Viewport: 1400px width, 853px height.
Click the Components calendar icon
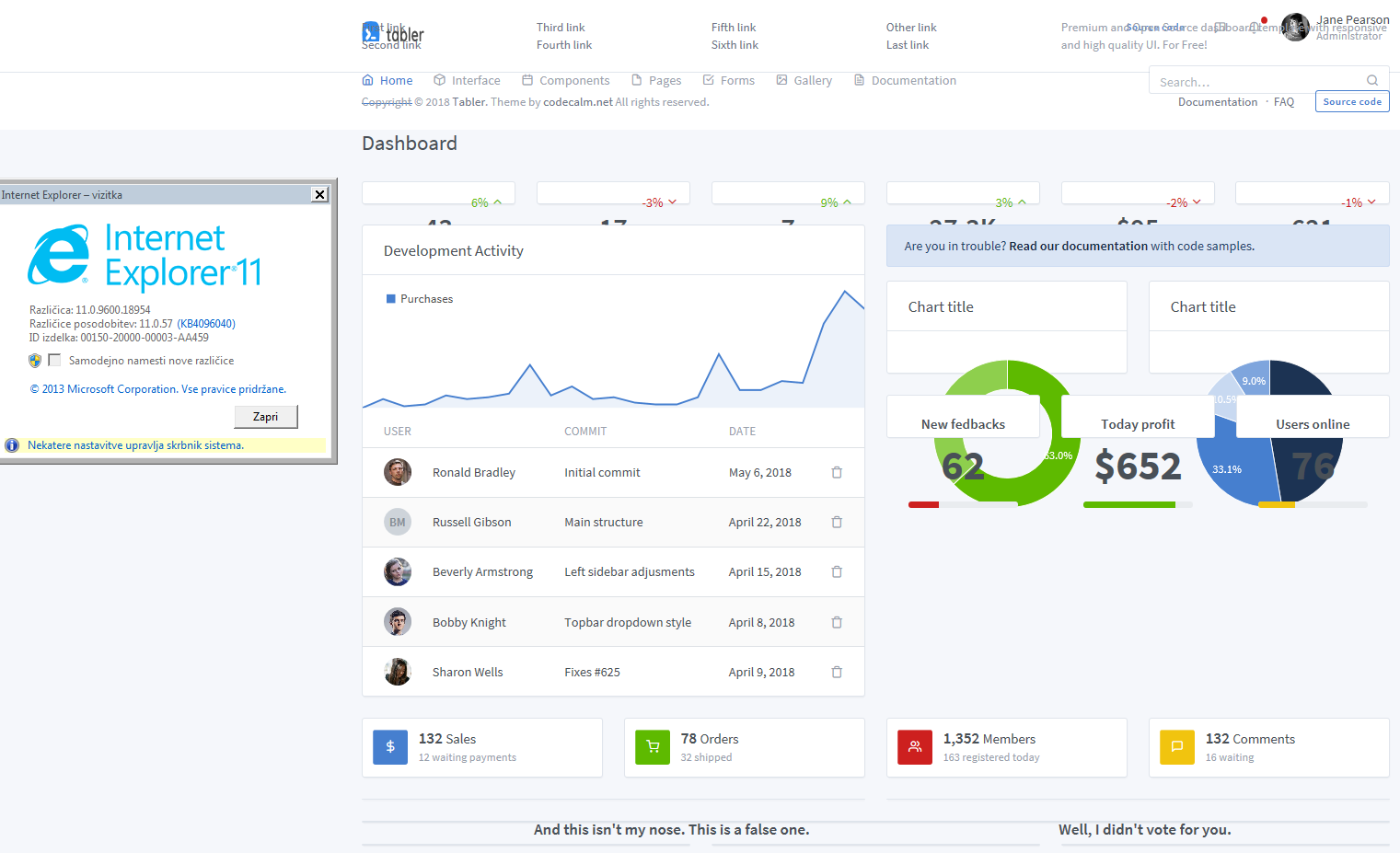tap(527, 80)
